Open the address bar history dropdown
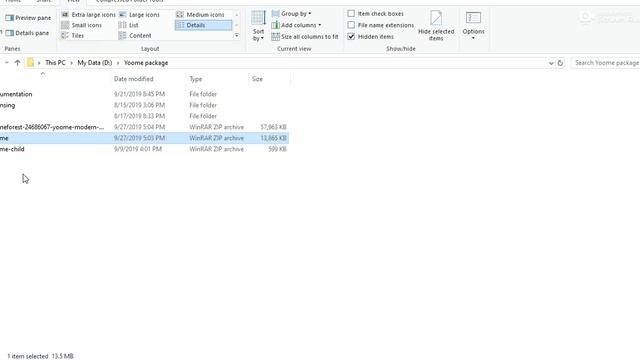The image size is (640, 360). coord(551,63)
